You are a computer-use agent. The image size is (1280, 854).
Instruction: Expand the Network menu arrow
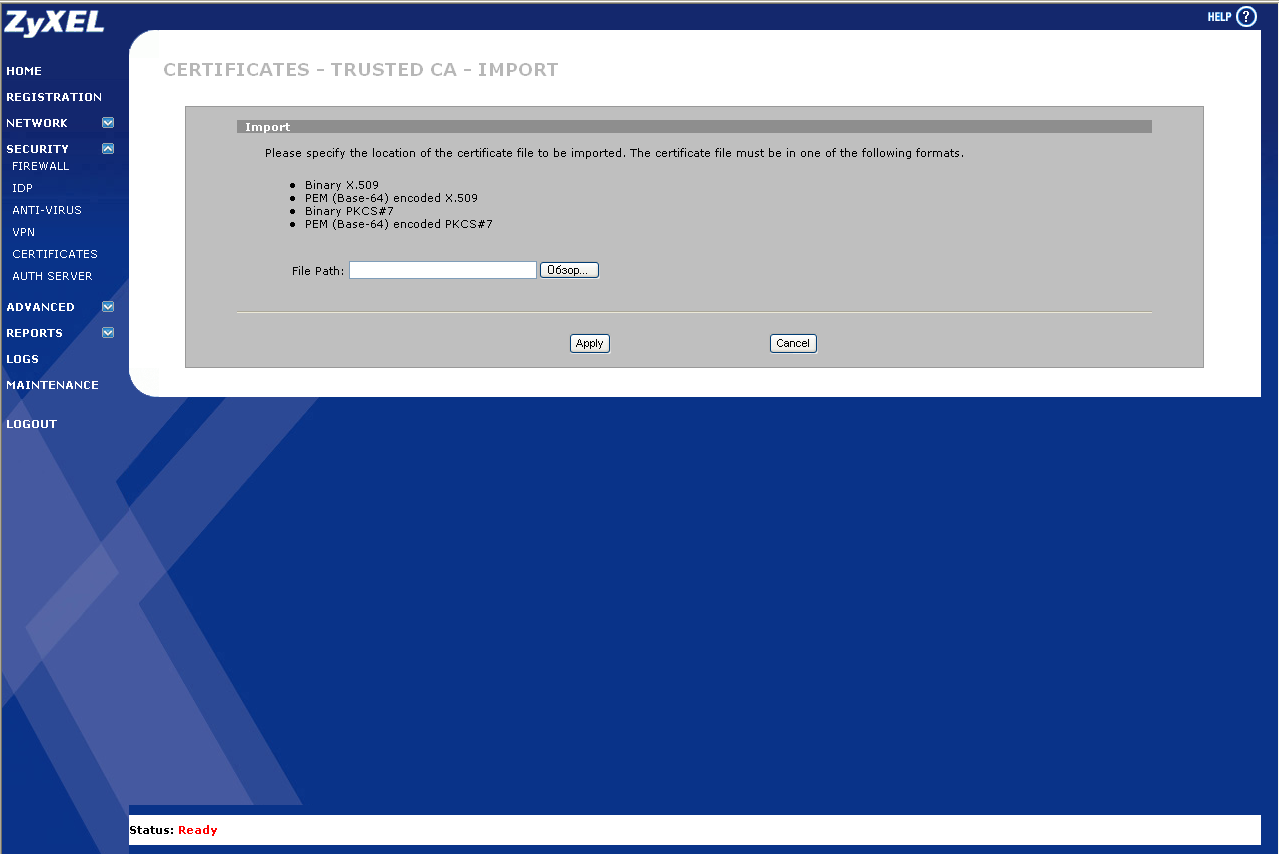click(x=108, y=123)
